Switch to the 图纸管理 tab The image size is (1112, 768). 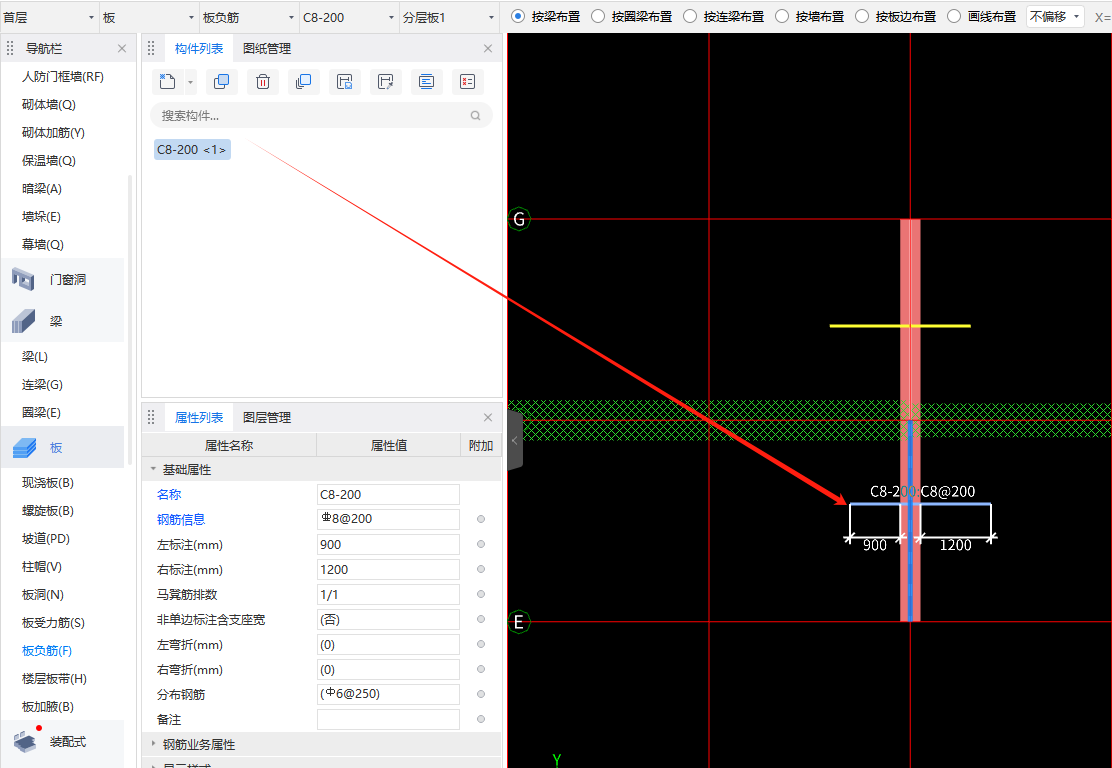coord(267,48)
